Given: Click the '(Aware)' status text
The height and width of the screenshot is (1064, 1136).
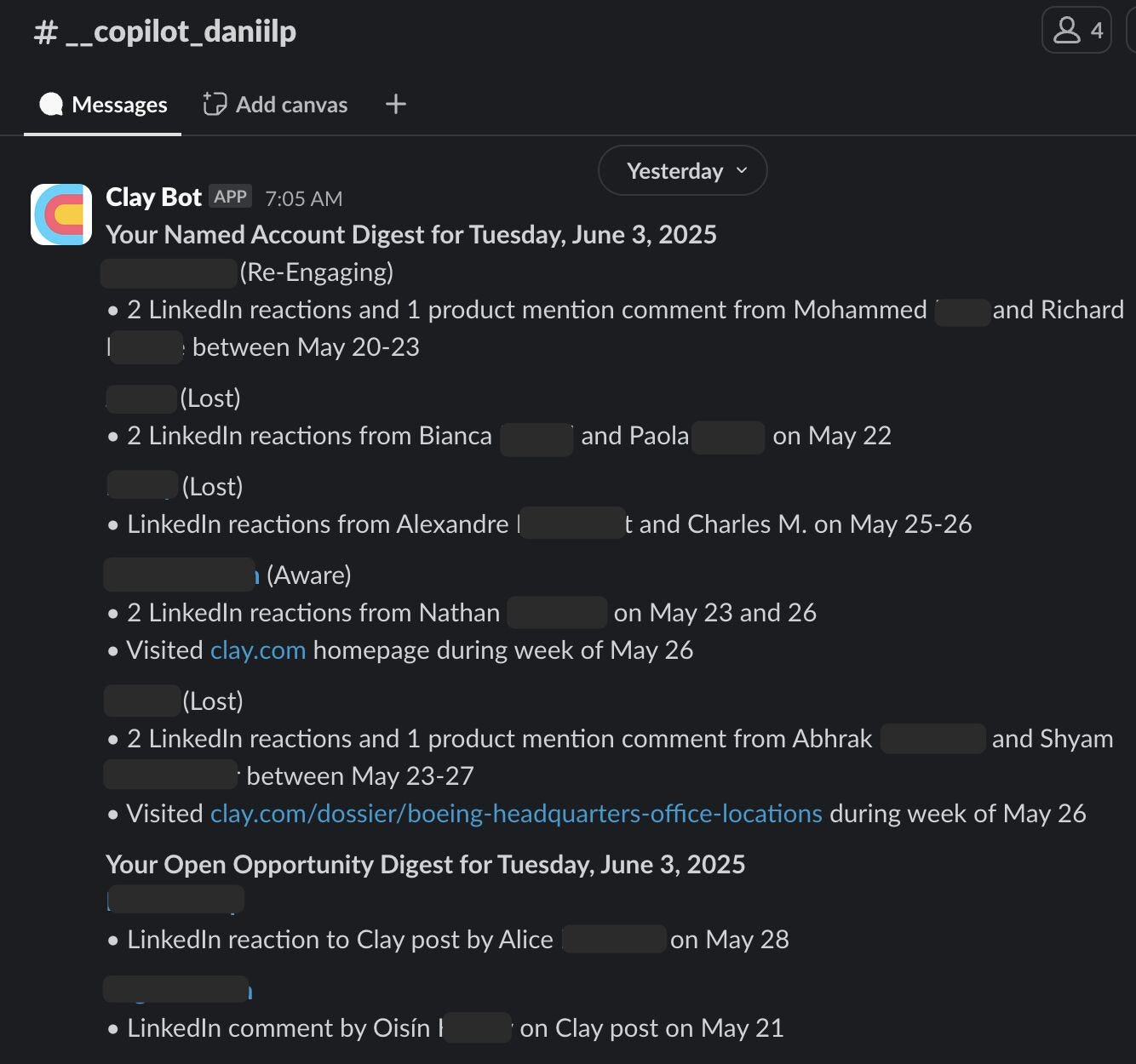Looking at the screenshot, I should [309, 575].
